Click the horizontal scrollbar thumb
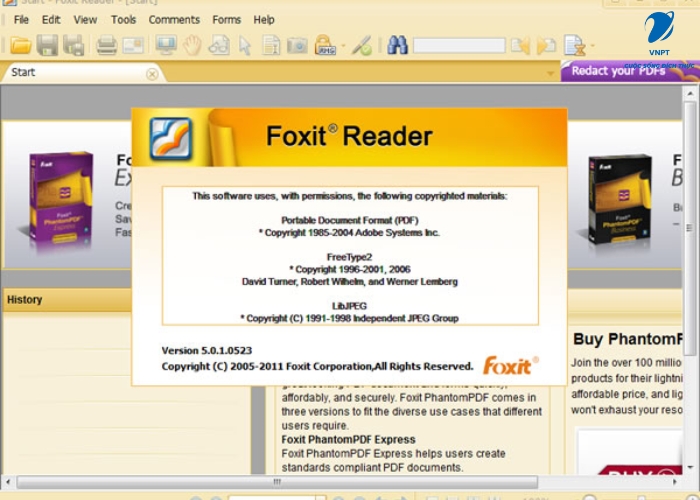Viewport: 700px width, 500px height. pyautogui.click(x=277, y=482)
